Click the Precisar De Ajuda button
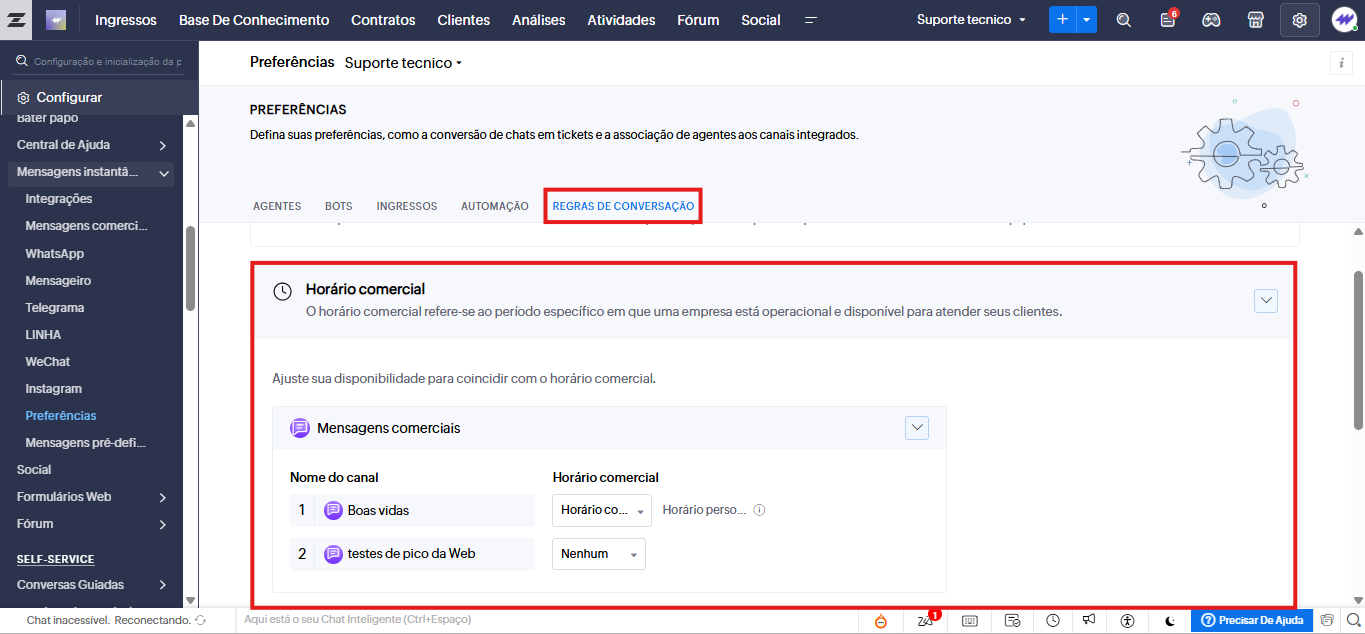This screenshot has width=1365, height=634. (x=1252, y=621)
